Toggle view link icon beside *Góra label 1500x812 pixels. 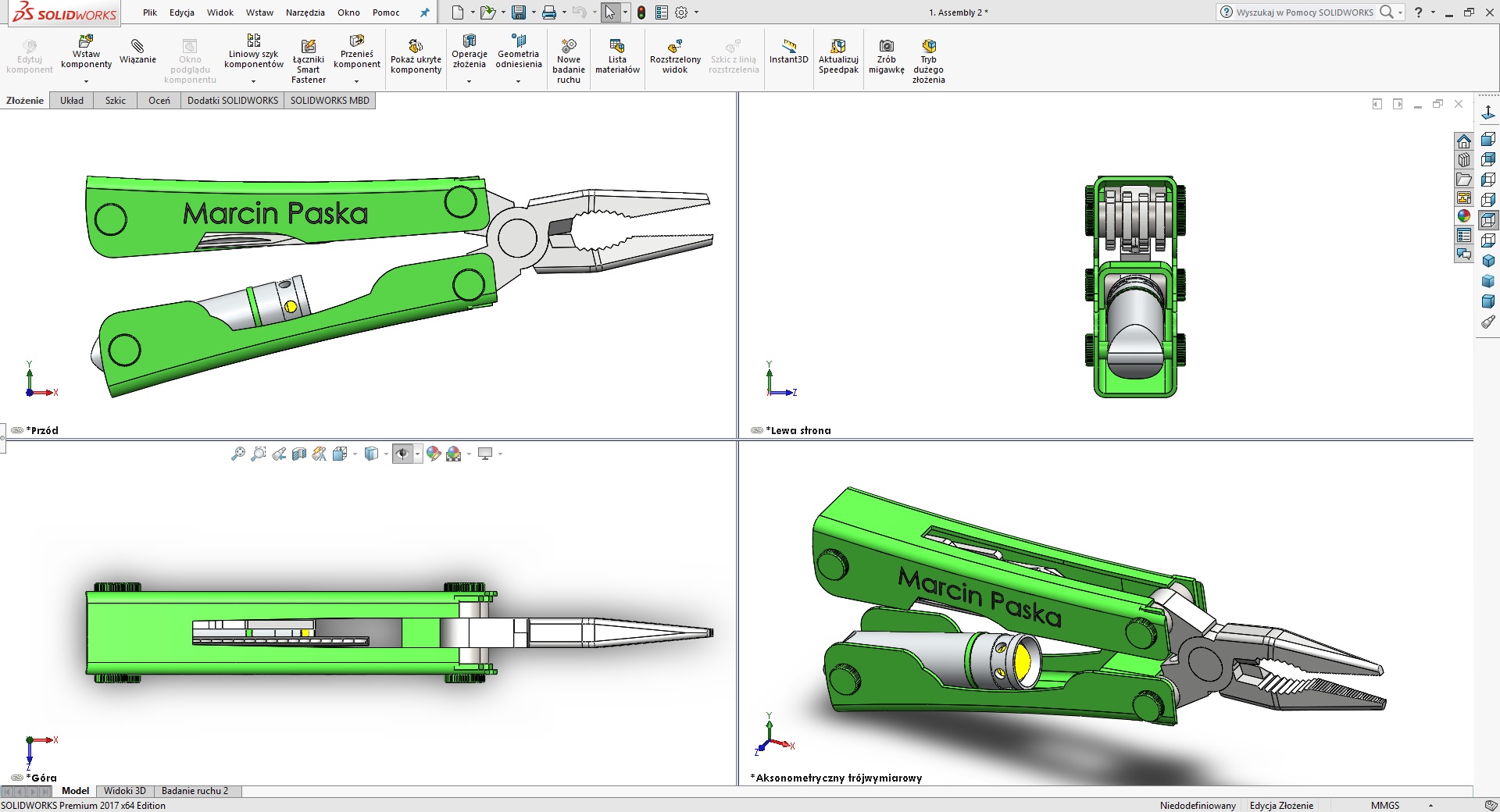pyautogui.click(x=17, y=778)
